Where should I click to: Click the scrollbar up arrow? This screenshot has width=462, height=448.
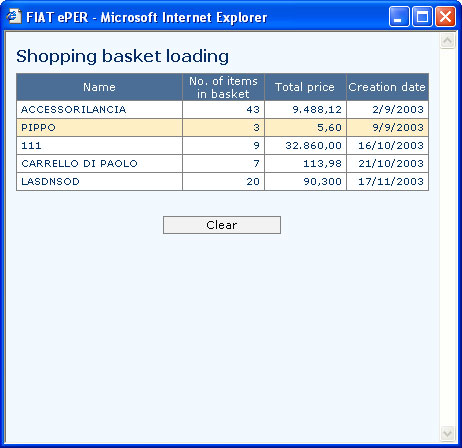tap(447, 41)
